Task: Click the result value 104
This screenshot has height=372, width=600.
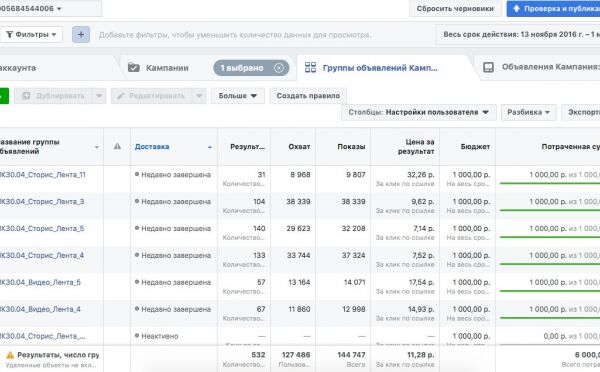Action: pyautogui.click(x=259, y=201)
